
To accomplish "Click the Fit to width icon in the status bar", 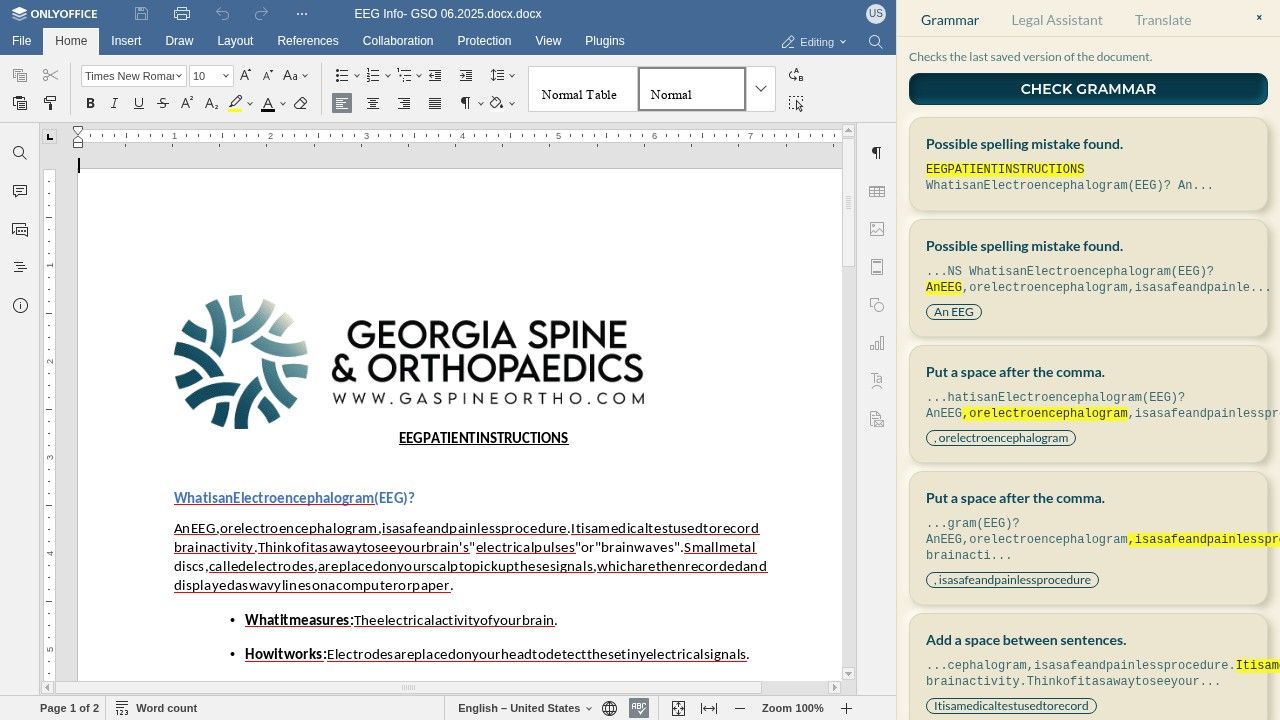I will (709, 708).
